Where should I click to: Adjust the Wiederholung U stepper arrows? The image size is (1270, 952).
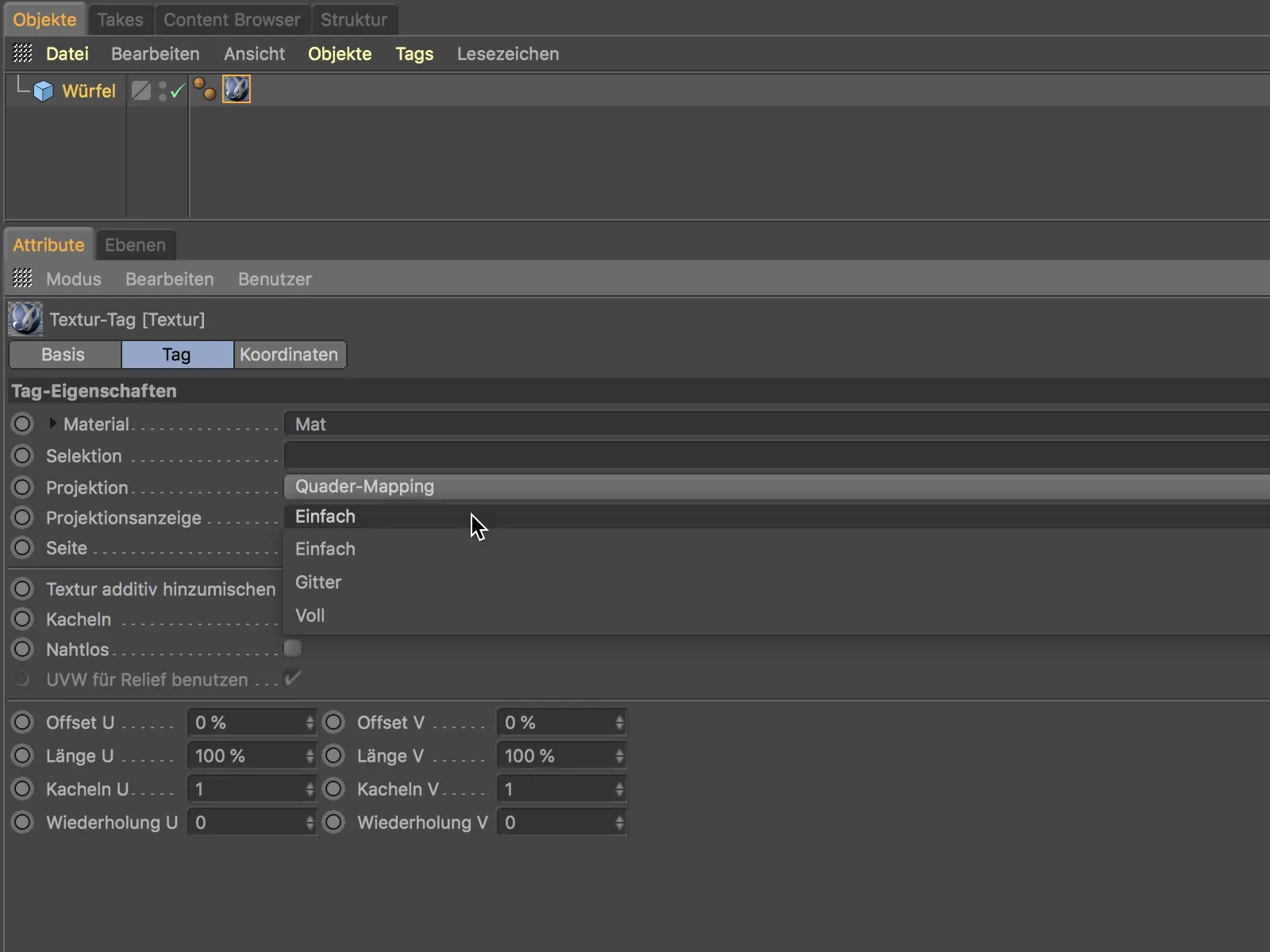tap(310, 823)
